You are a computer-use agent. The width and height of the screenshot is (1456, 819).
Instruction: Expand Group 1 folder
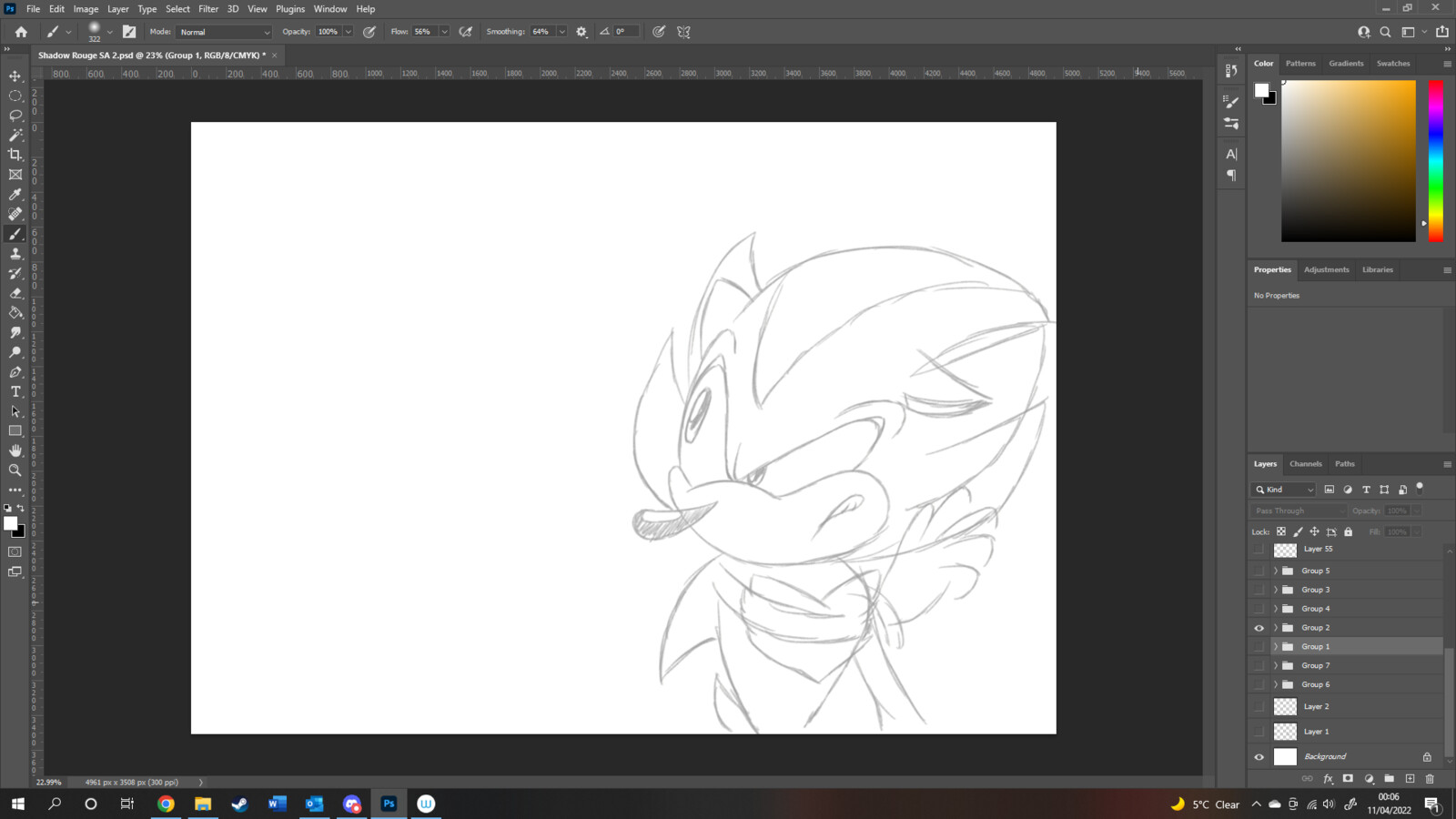(x=1275, y=647)
